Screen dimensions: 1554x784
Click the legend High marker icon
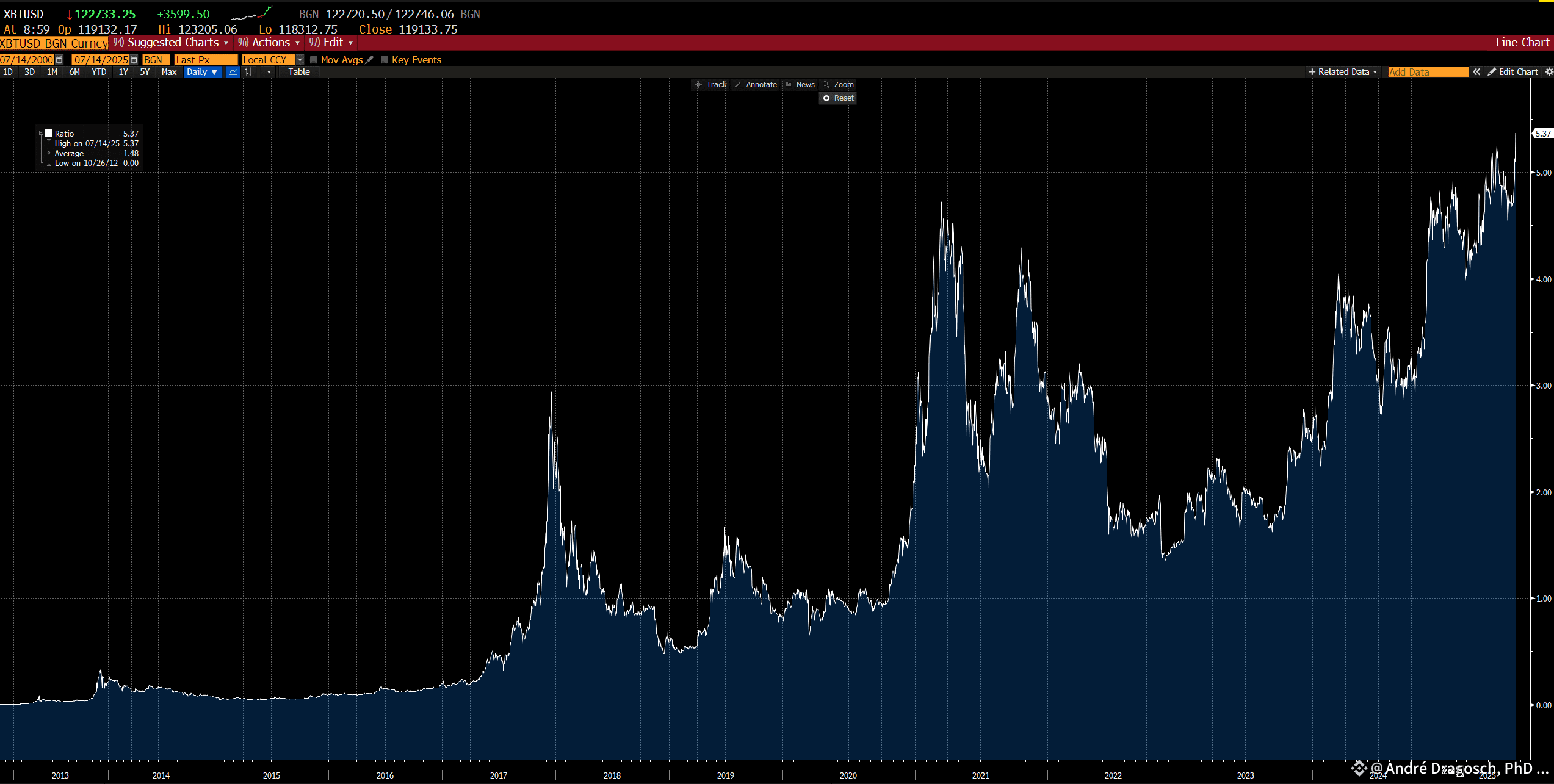point(49,143)
